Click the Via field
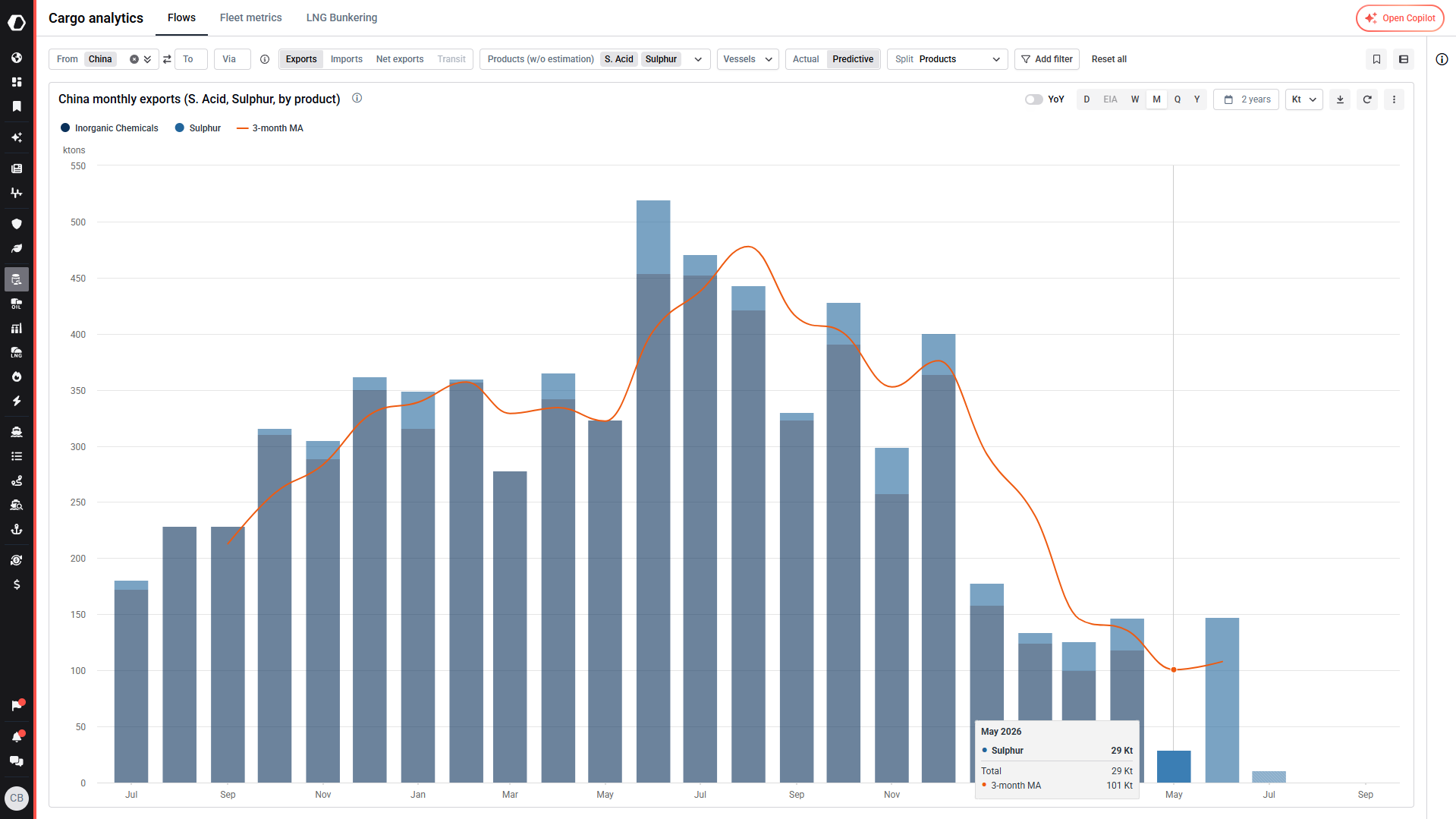Image resolution: width=1456 pixels, height=819 pixels. (232, 59)
